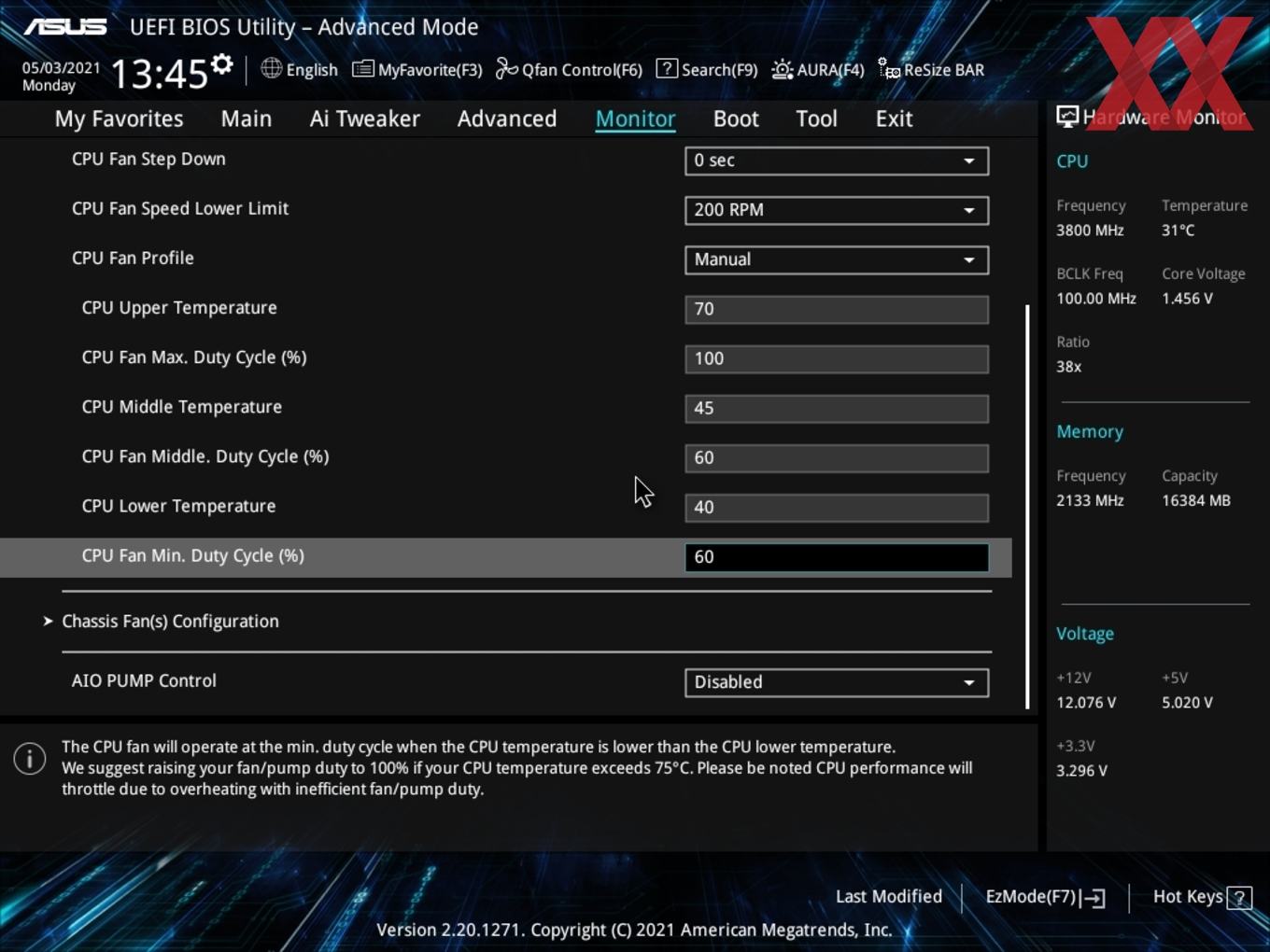Click the Memory heading in Hardware Monitor
The width and height of the screenshot is (1270, 952).
(1090, 431)
